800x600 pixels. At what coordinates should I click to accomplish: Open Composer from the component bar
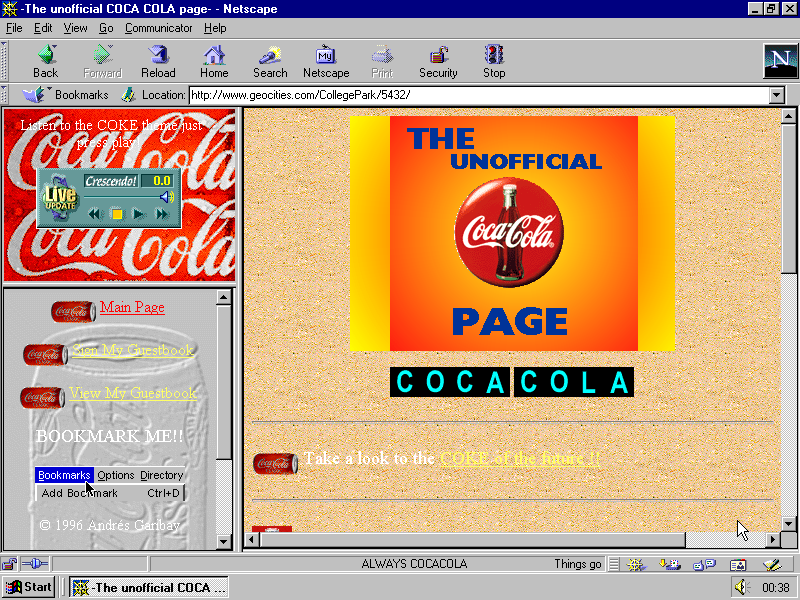pyautogui.click(x=772, y=564)
